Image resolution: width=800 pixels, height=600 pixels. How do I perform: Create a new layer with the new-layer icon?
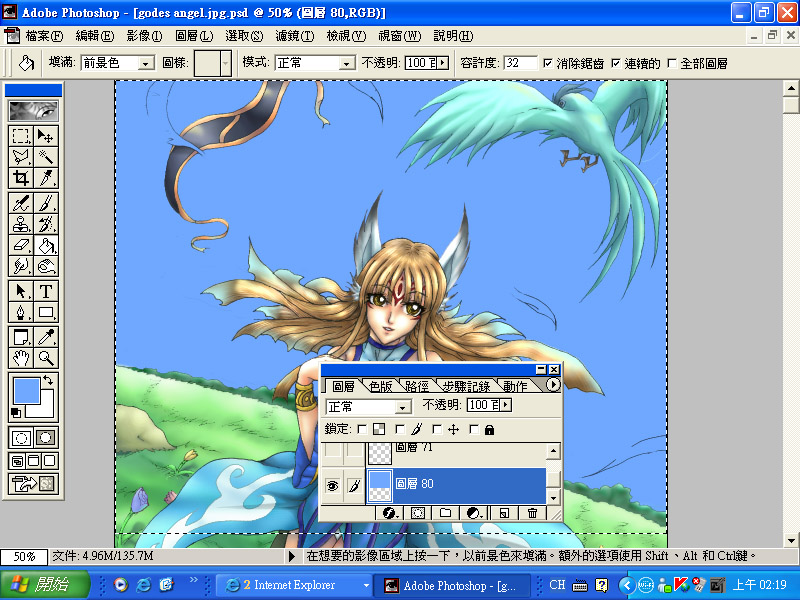[505, 513]
